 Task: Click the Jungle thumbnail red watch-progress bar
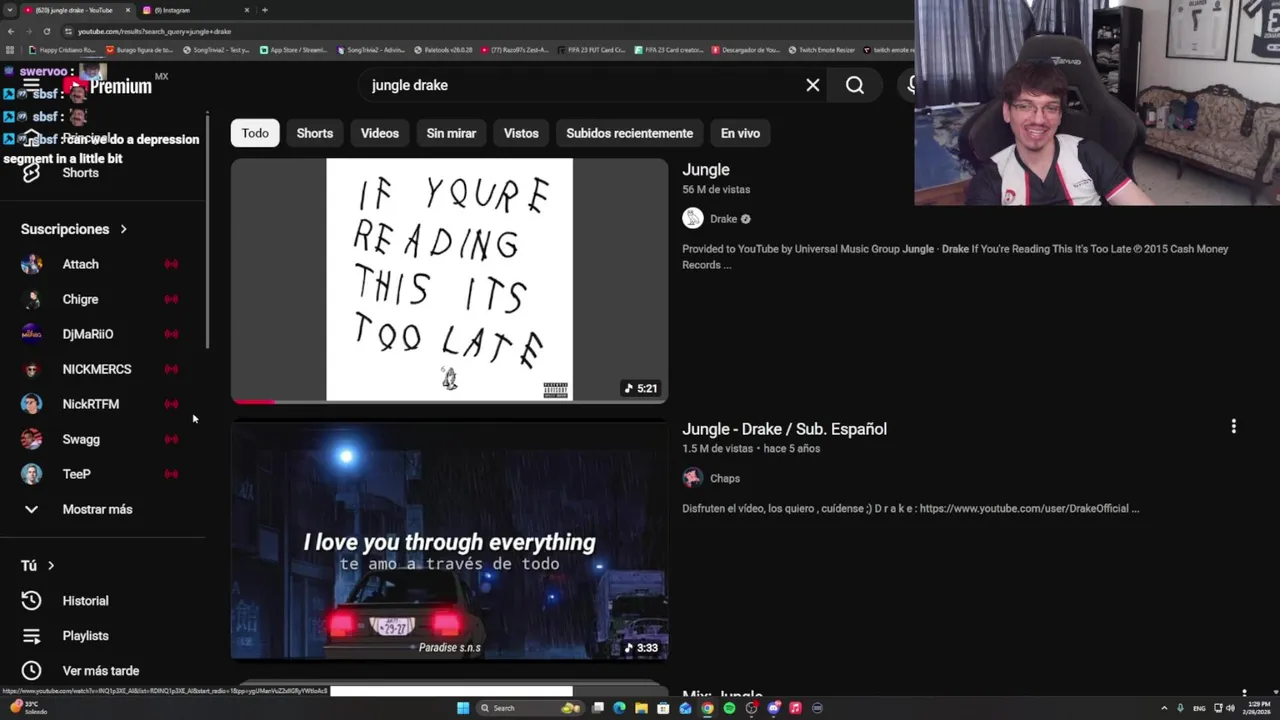[x=253, y=401]
